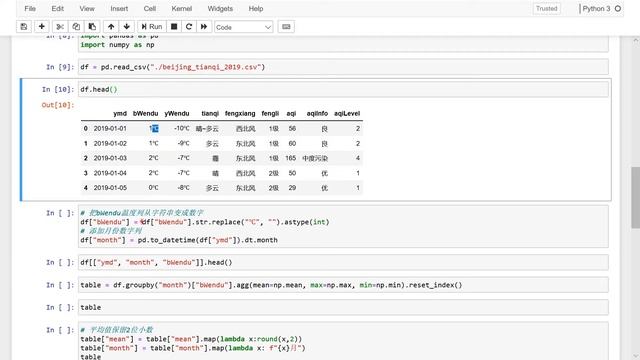Open the Help menu
The width and height of the screenshot is (640, 360).
pyautogui.click(x=256, y=9)
